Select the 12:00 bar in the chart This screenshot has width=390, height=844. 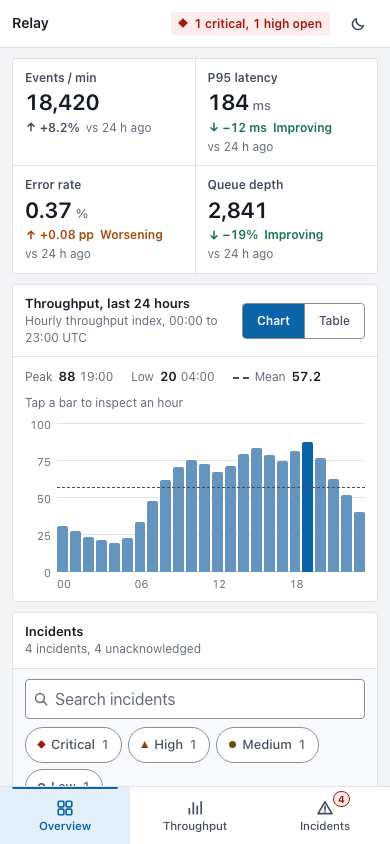tap(217, 522)
